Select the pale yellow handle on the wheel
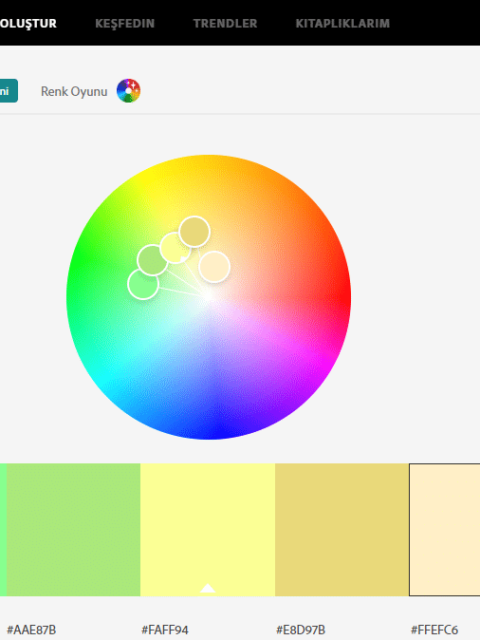This screenshot has width=480, height=640. pyautogui.click(x=175, y=248)
